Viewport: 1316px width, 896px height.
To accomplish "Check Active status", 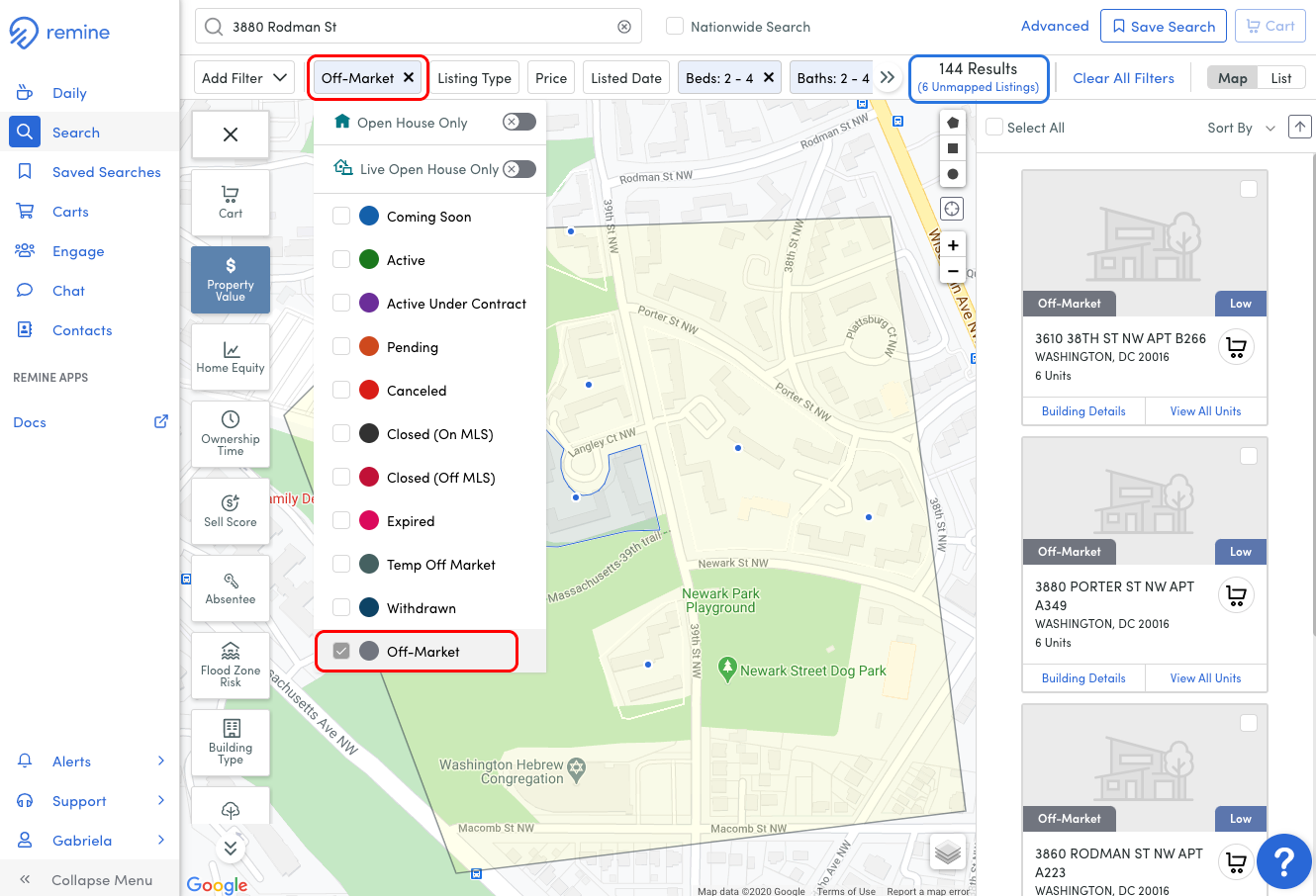I will [341, 259].
